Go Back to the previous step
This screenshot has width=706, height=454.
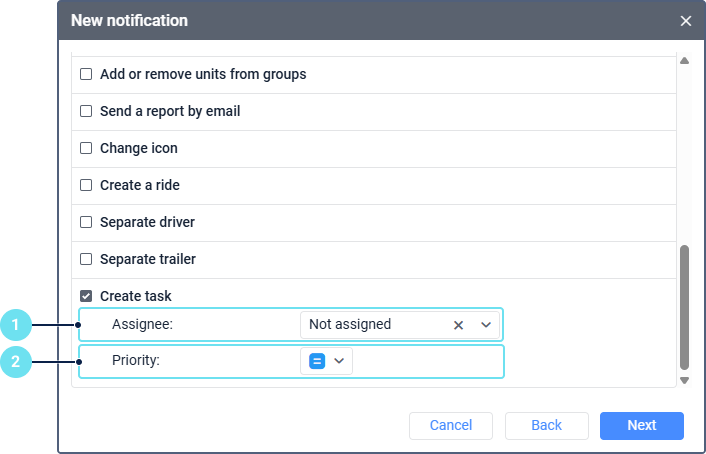(546, 425)
